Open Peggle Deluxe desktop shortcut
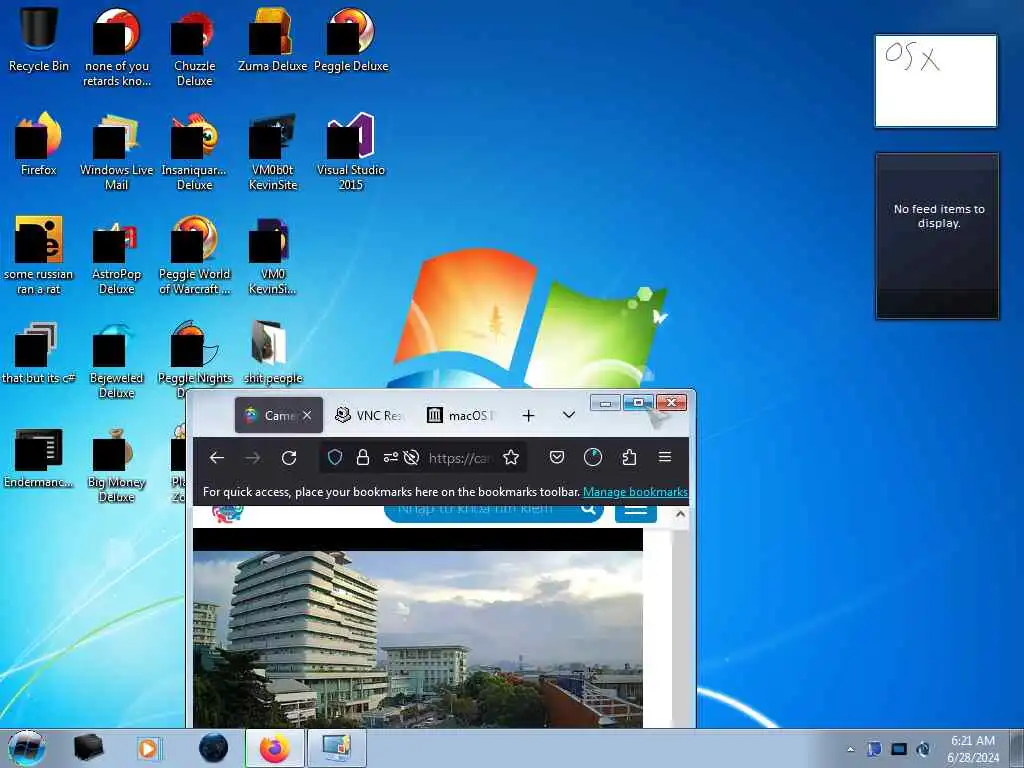 [351, 40]
